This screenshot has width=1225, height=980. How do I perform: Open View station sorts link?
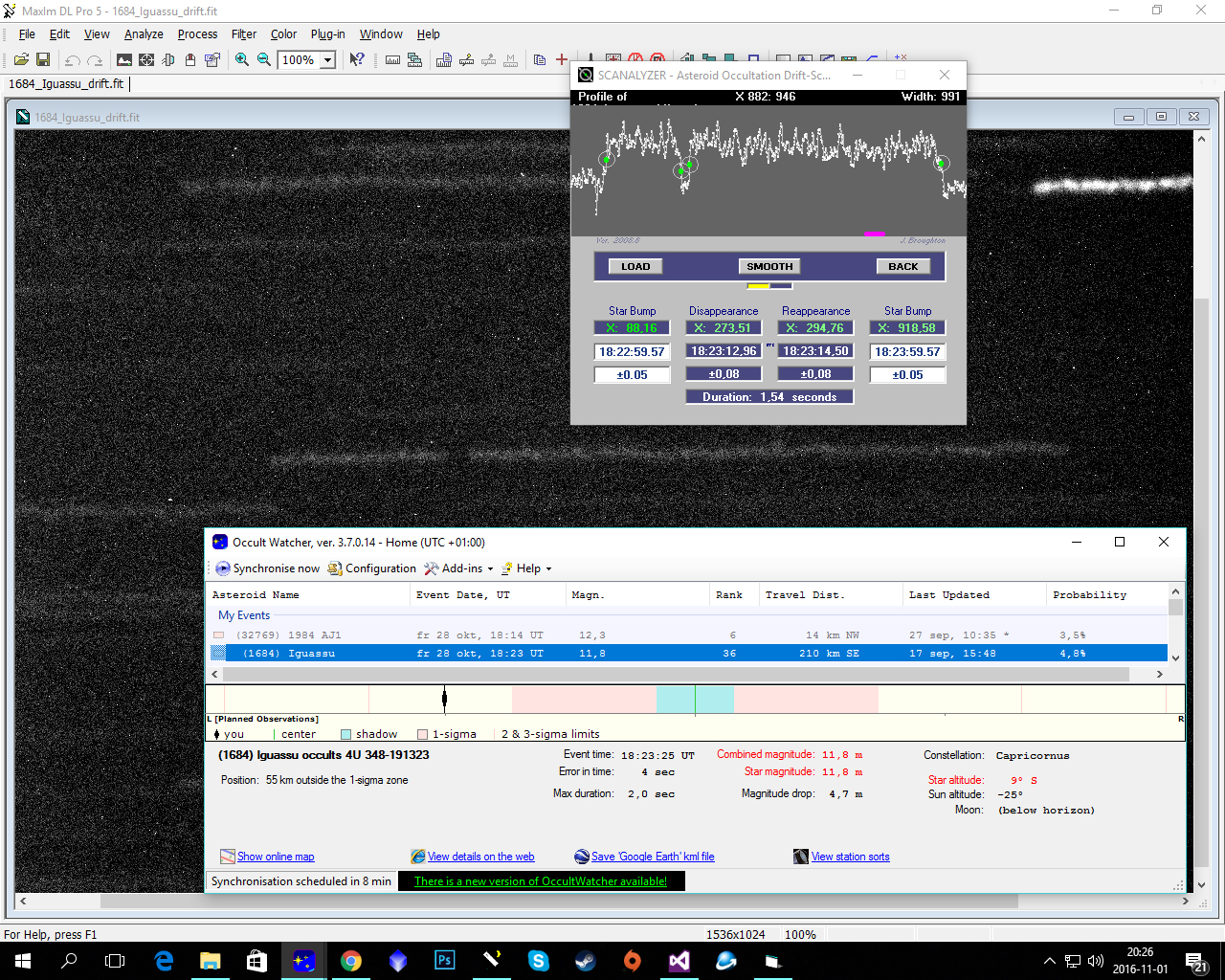(851, 857)
